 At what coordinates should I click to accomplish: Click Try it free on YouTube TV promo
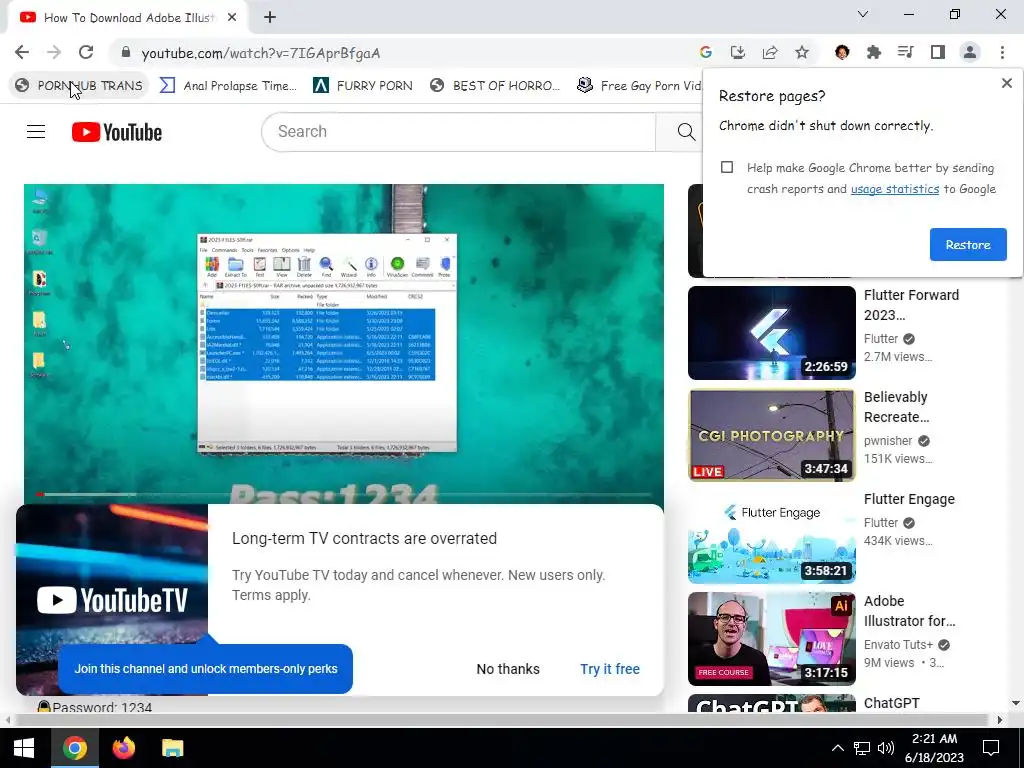(609, 669)
